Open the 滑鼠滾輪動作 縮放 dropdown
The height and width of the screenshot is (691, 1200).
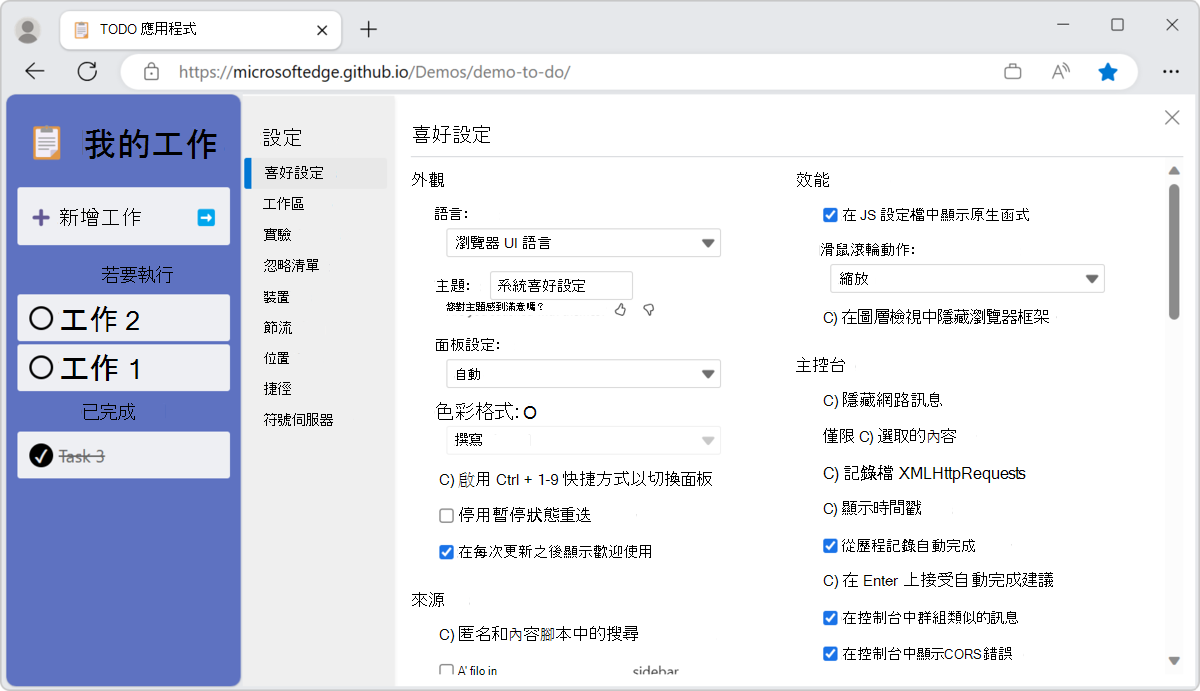pyautogui.click(x=967, y=279)
